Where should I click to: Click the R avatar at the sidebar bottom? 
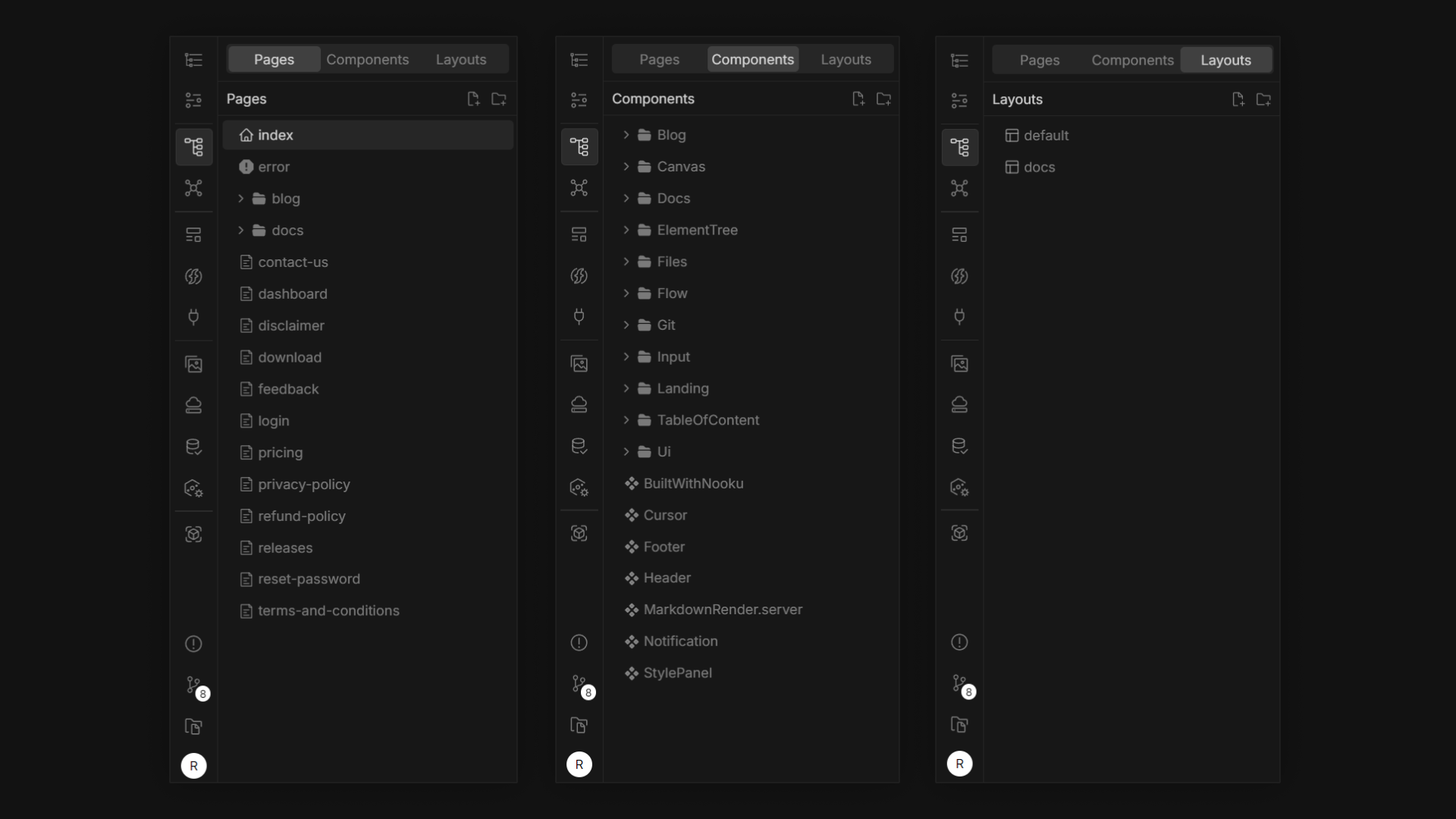[194, 765]
